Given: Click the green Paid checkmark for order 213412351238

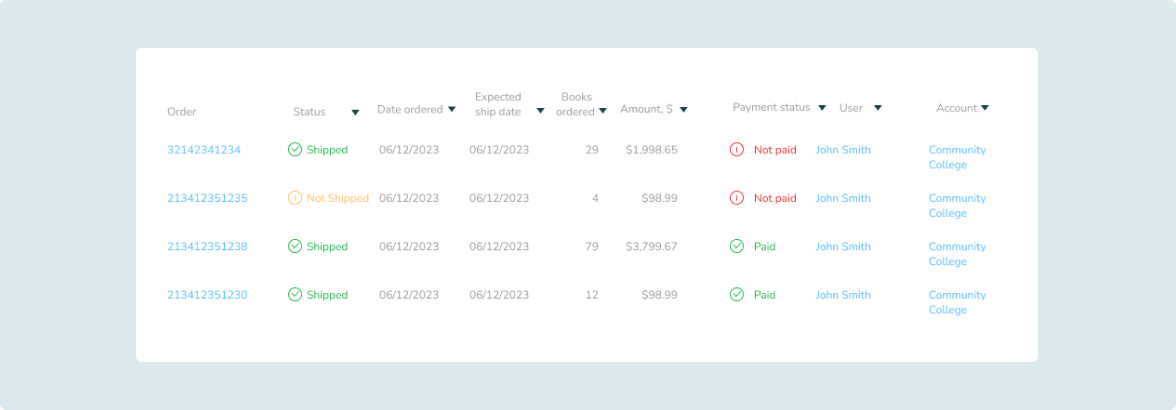Looking at the screenshot, I should point(736,246).
